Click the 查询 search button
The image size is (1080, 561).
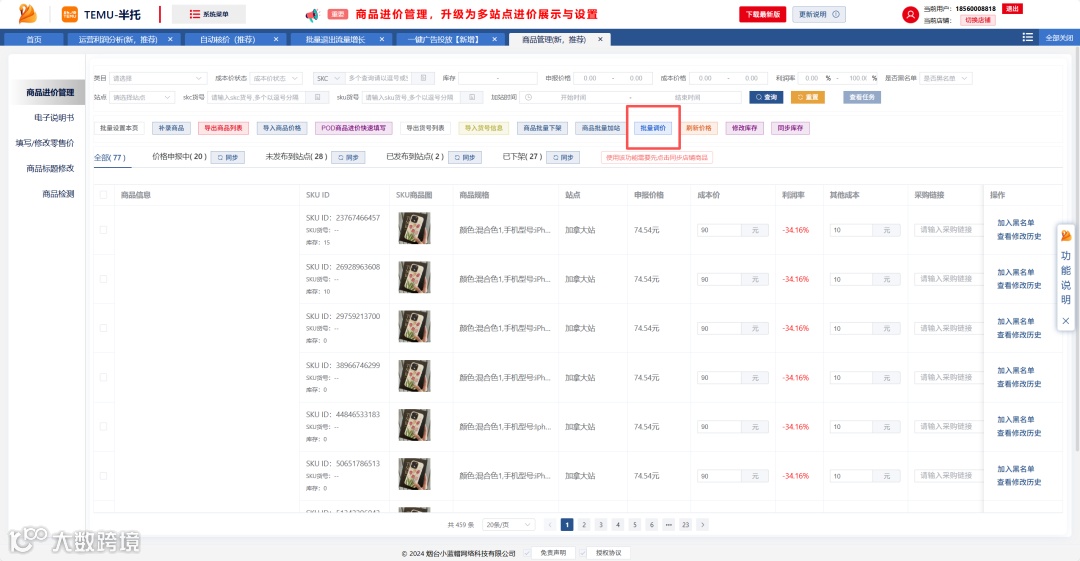(767, 97)
